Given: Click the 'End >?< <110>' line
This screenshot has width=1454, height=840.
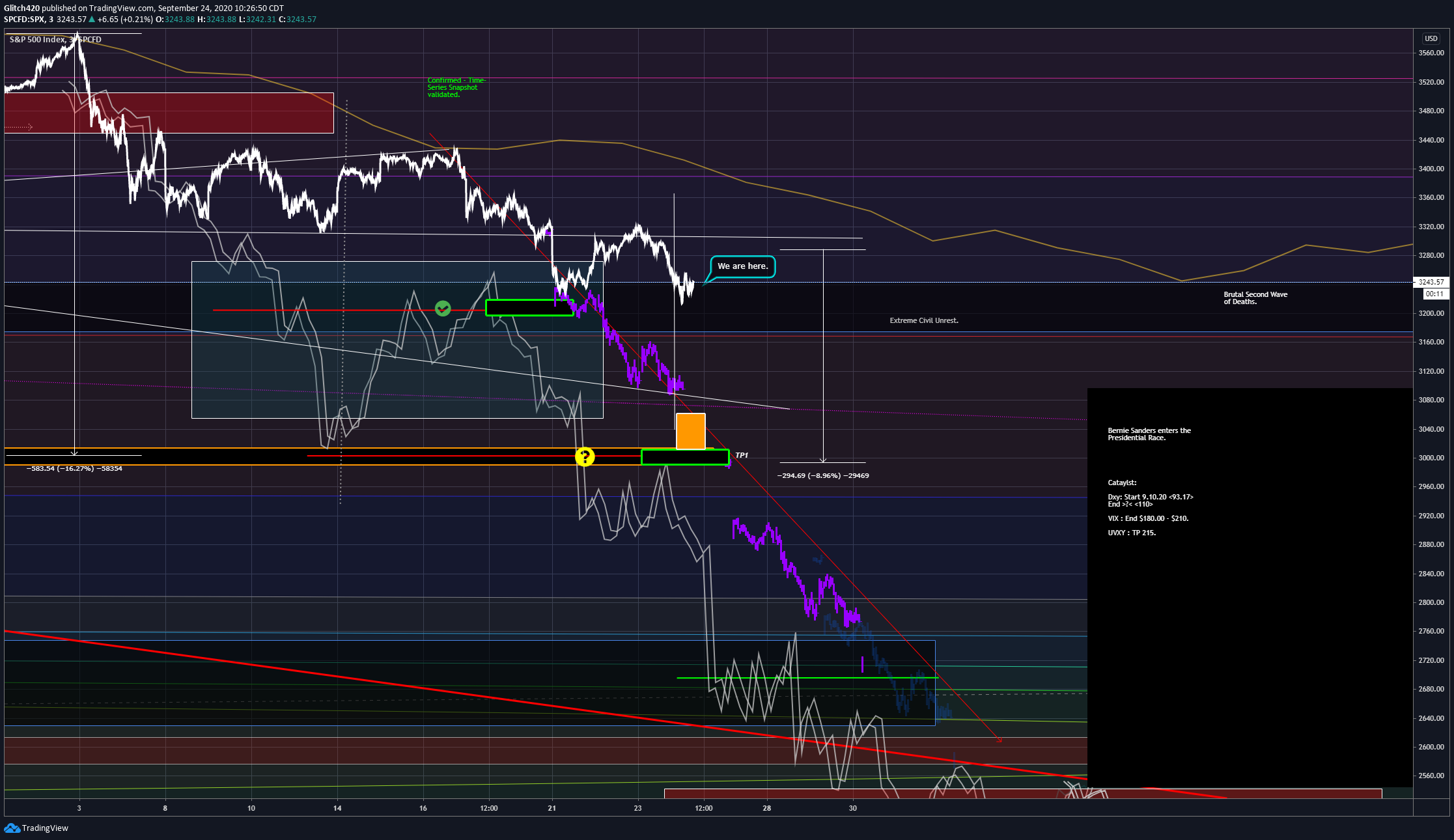Looking at the screenshot, I should 1130,504.
